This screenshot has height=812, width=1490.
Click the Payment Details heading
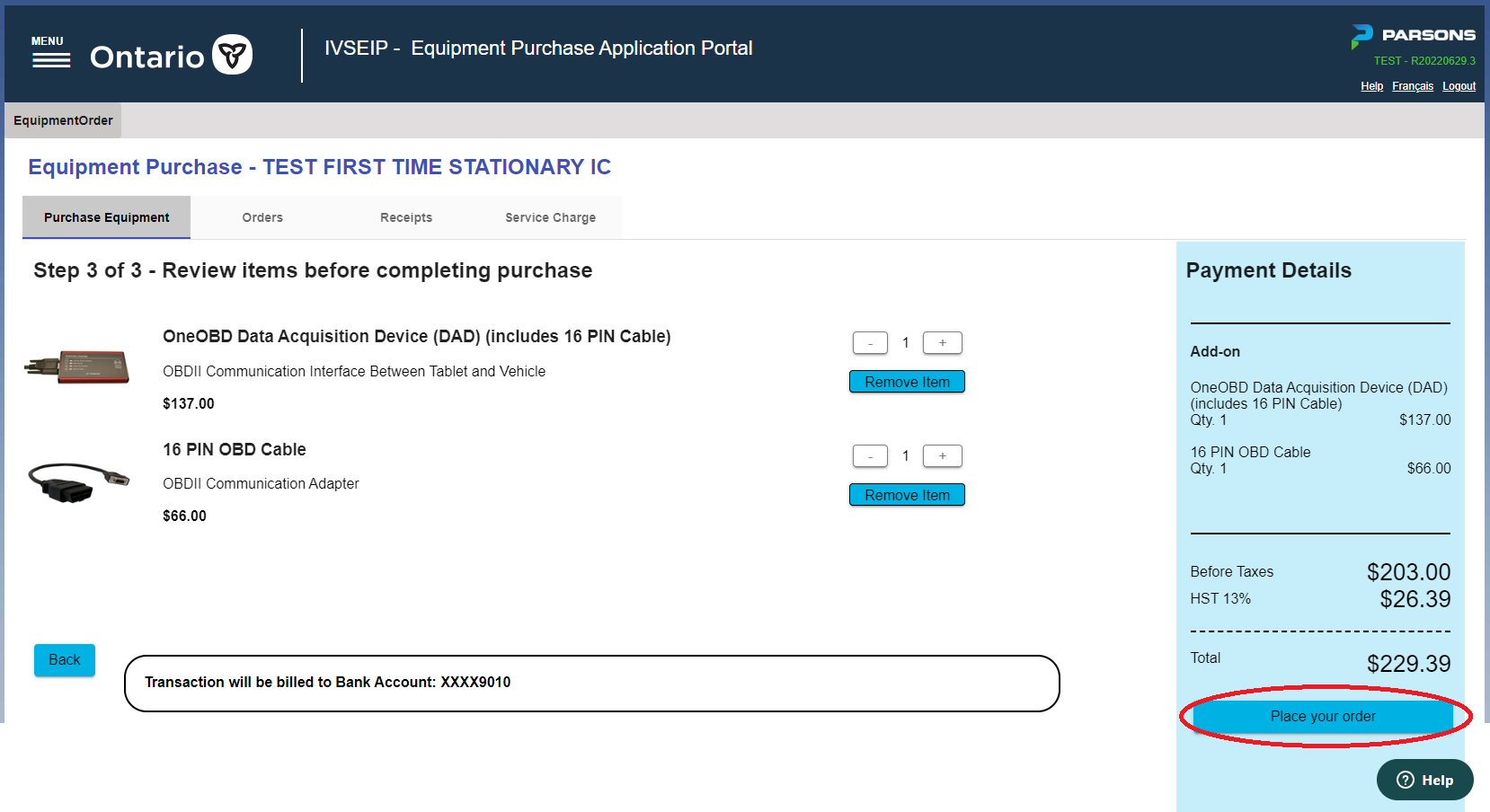coord(1268,270)
